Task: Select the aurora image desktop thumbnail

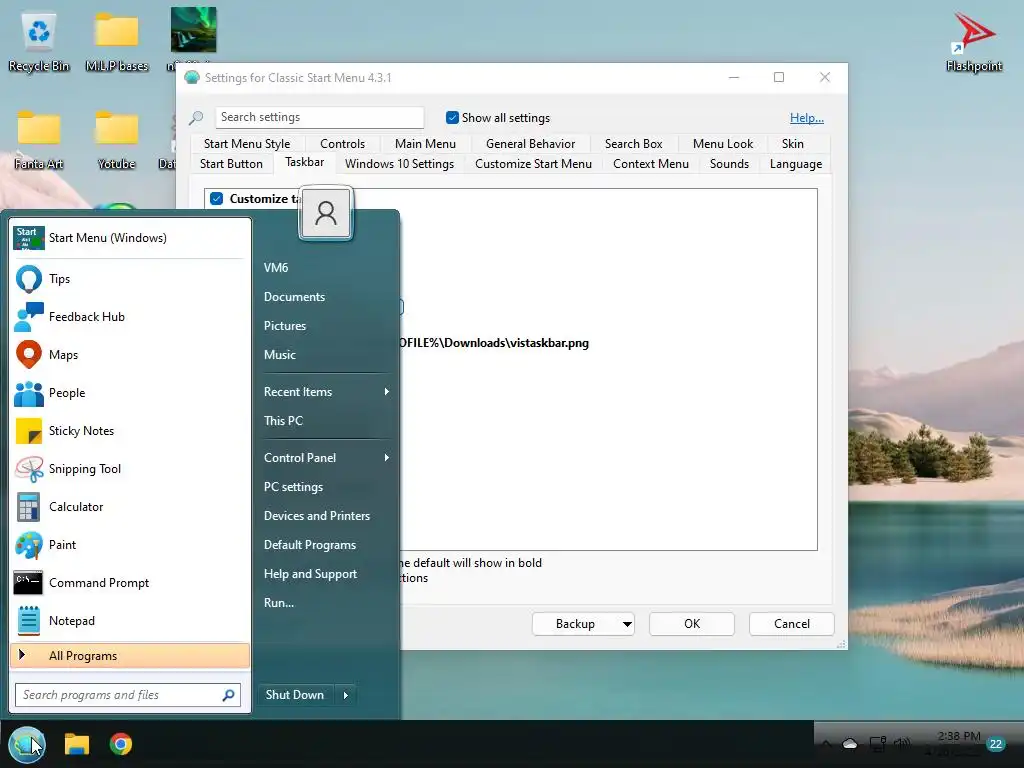Action: tap(193, 30)
